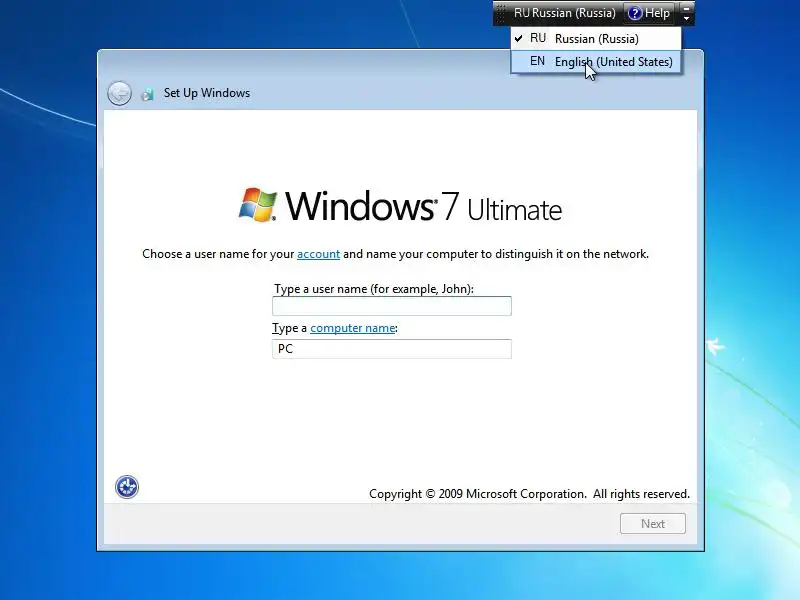Click the back arrow in Set Up Windows
This screenshot has width=800, height=600.
pos(119,93)
